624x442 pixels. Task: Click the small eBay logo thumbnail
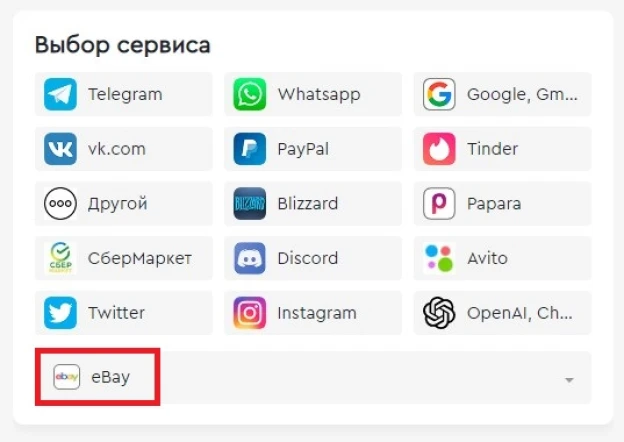[x=66, y=376]
